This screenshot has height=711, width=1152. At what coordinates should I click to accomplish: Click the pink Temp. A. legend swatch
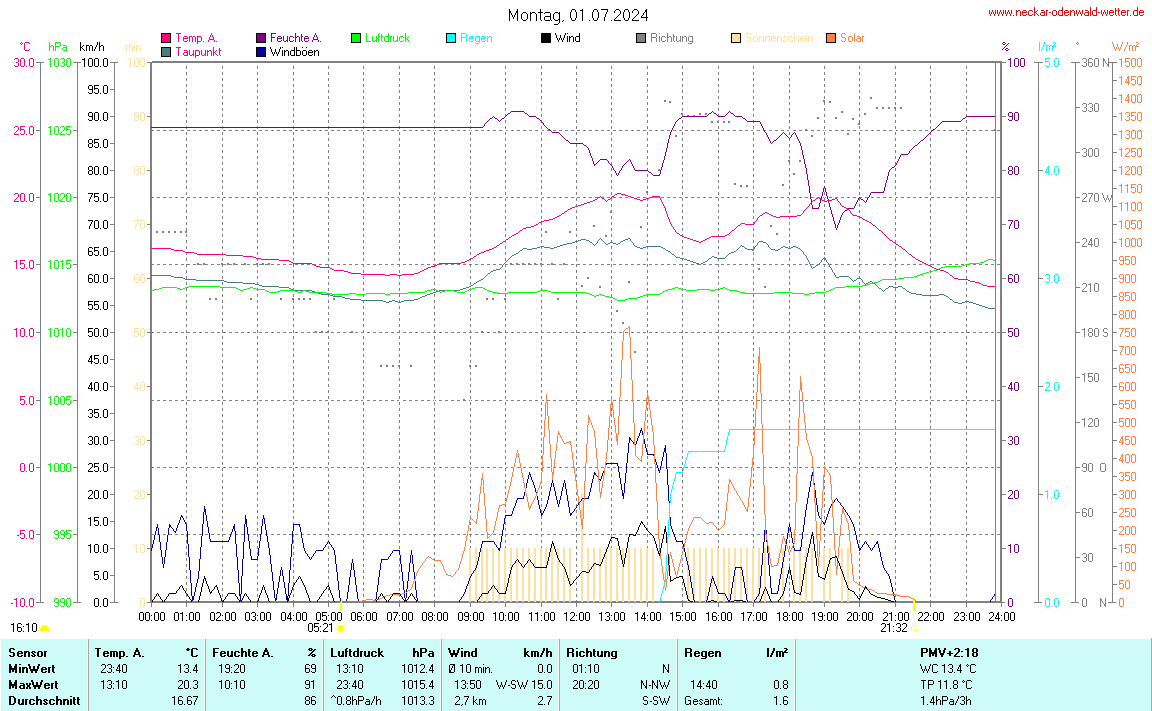click(x=166, y=39)
